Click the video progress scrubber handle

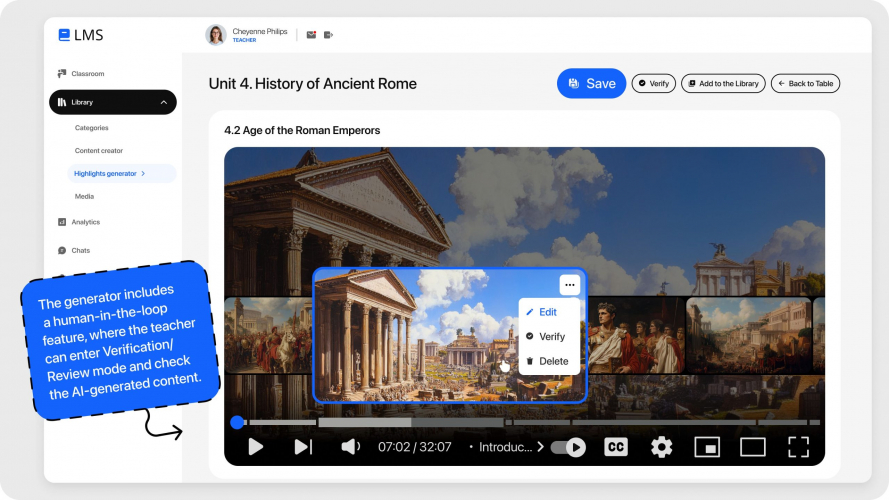click(x=237, y=423)
